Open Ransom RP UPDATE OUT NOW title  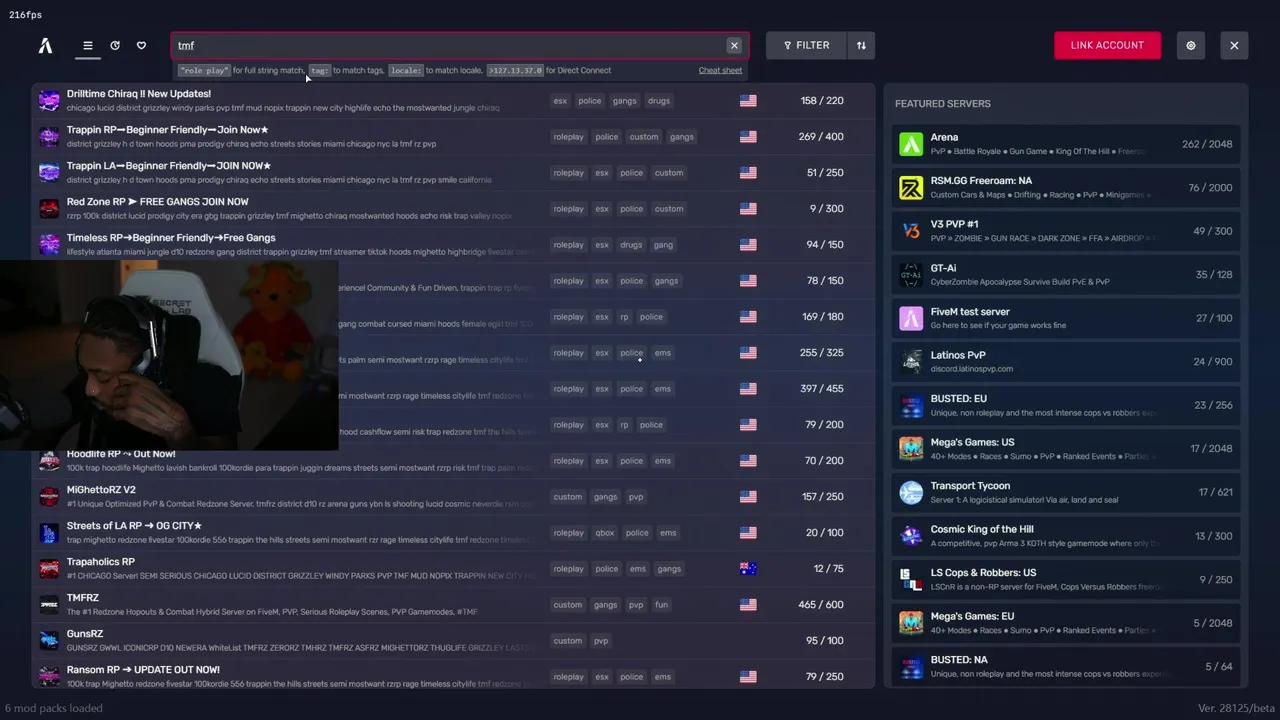coord(143,670)
